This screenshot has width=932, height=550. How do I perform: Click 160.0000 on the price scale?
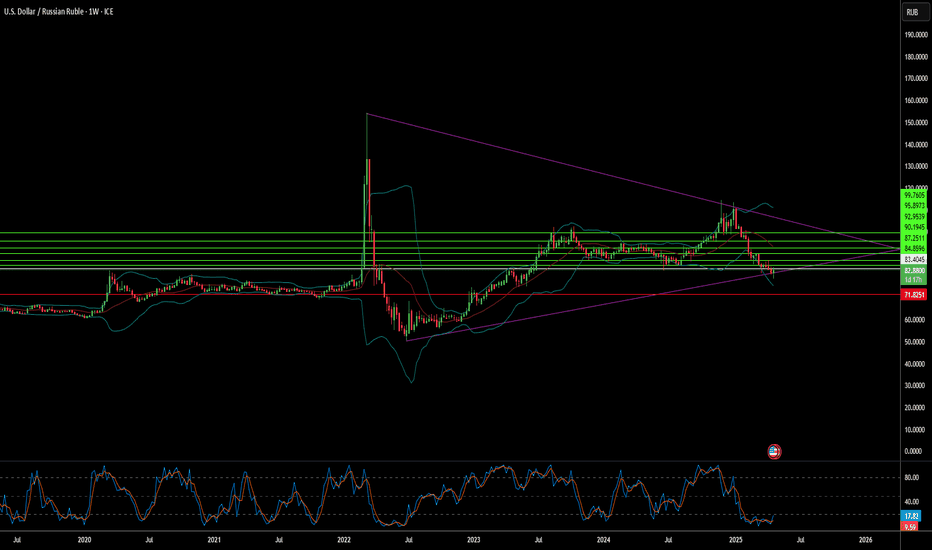(915, 100)
